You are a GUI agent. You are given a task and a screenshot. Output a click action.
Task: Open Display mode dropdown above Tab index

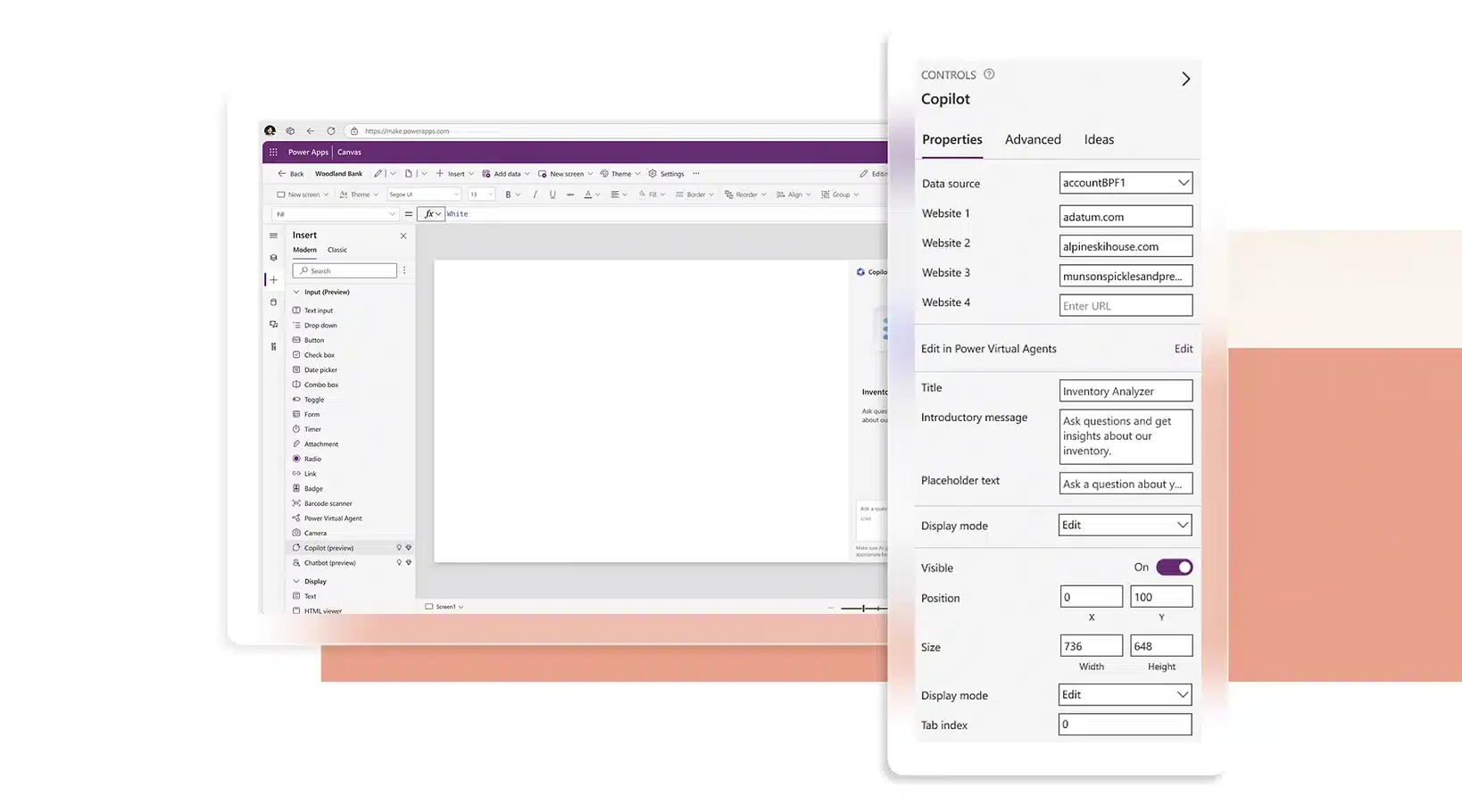(x=1125, y=694)
